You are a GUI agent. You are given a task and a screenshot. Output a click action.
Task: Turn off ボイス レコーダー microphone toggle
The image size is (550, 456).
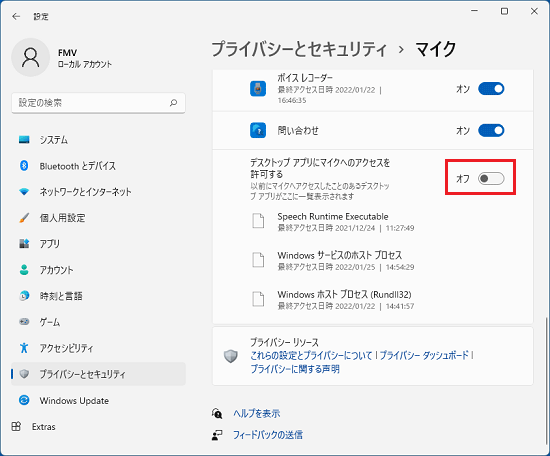pos(491,89)
